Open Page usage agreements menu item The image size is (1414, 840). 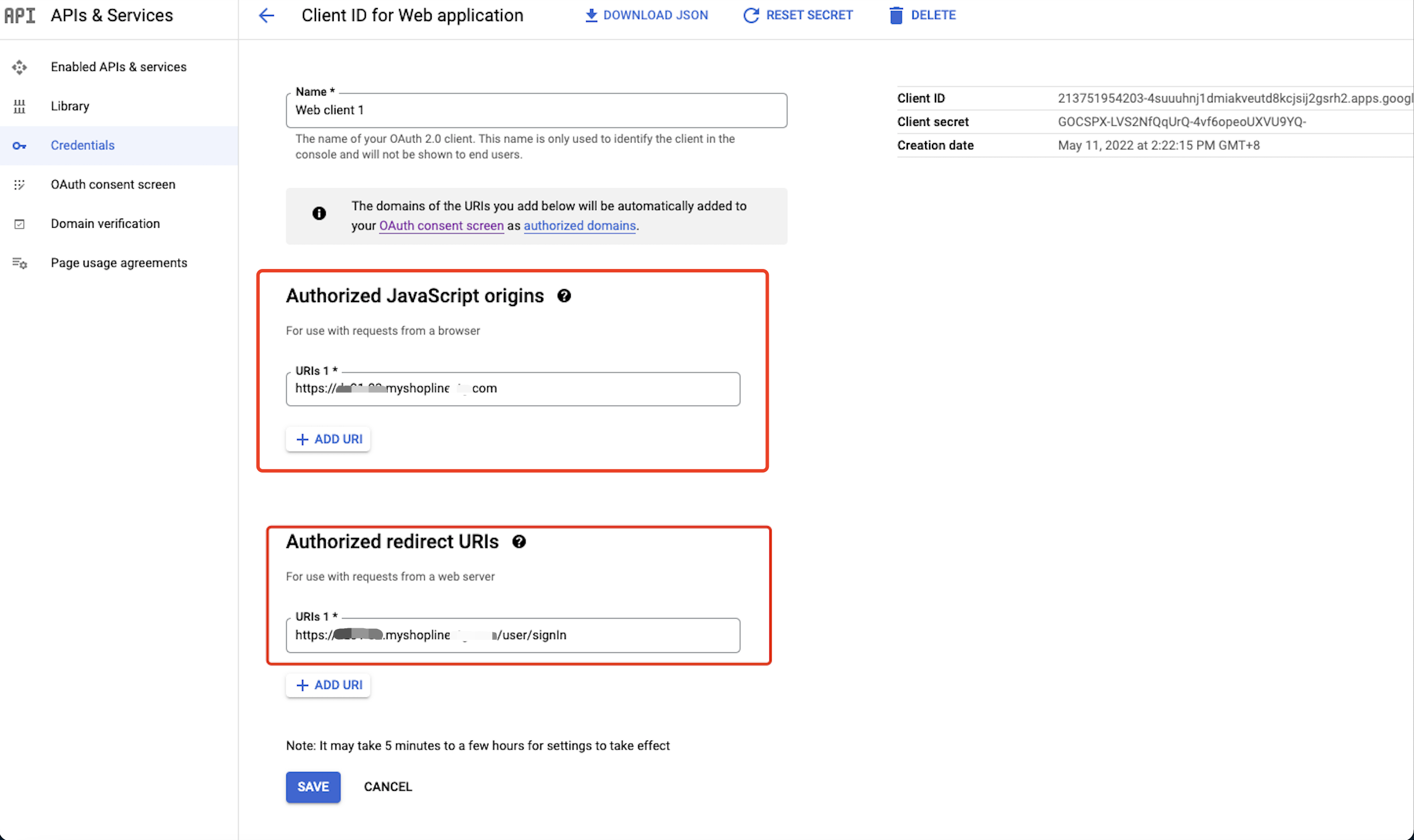click(x=119, y=263)
